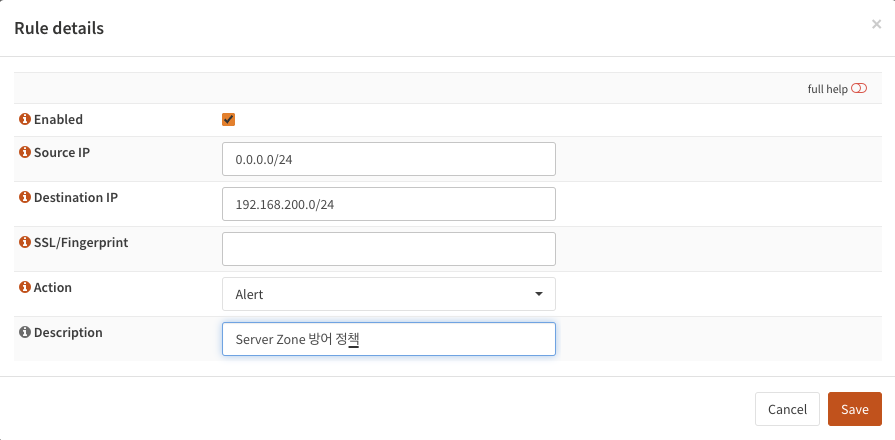895x440 pixels.
Task: Click the 'full help' label text
Action: [x=827, y=89]
